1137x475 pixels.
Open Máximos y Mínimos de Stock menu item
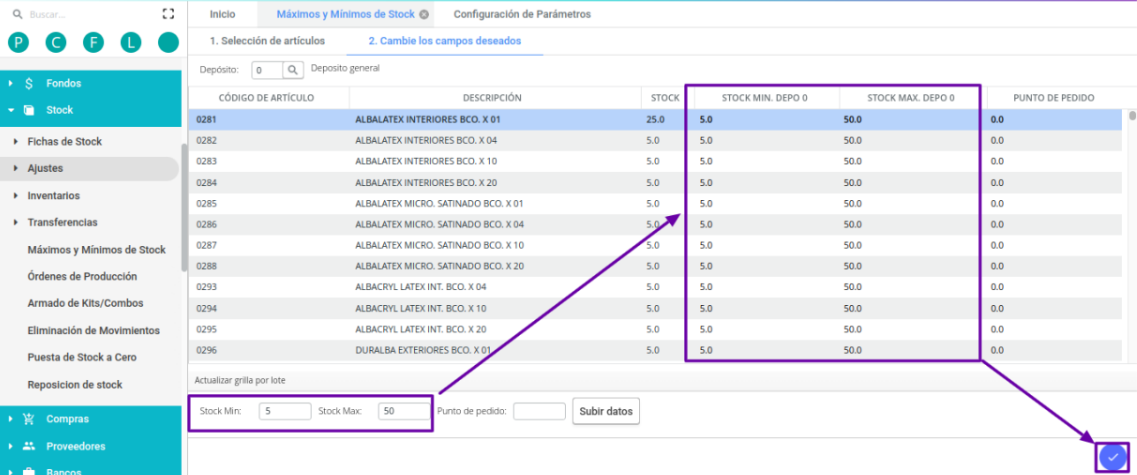click(96, 249)
